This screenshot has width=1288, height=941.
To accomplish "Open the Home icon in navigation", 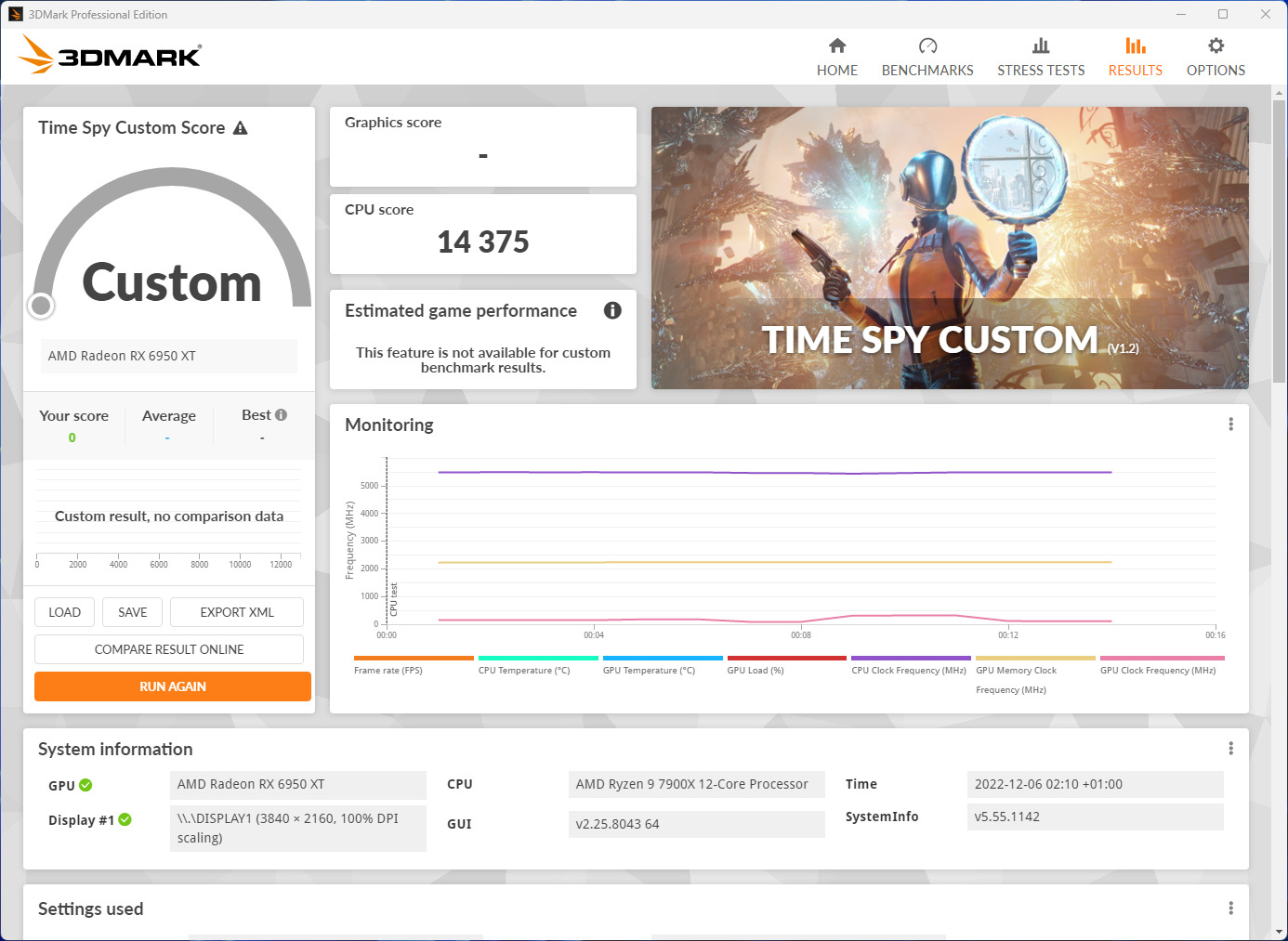I will pos(836,46).
